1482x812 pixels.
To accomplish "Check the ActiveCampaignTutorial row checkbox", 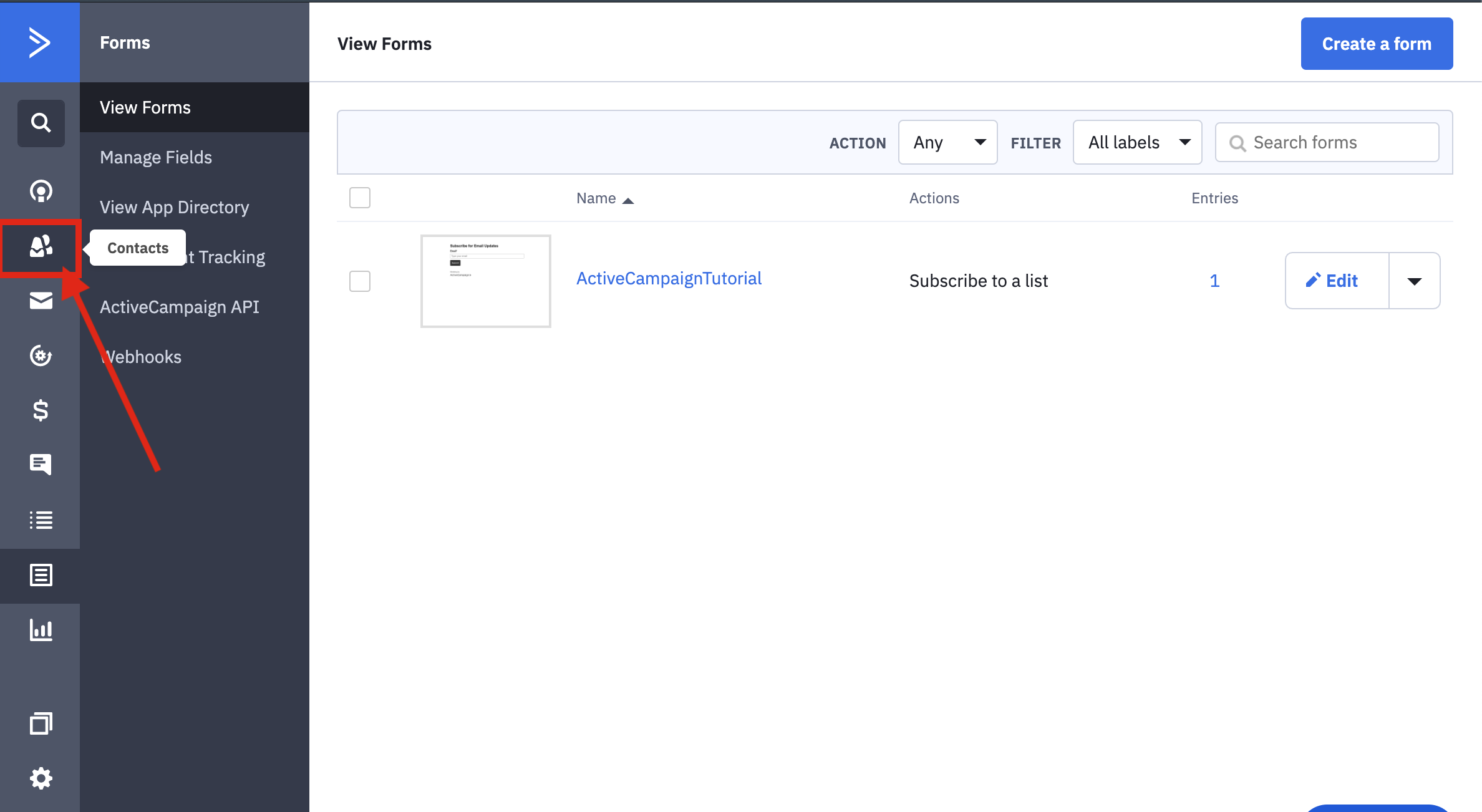I will [360, 281].
